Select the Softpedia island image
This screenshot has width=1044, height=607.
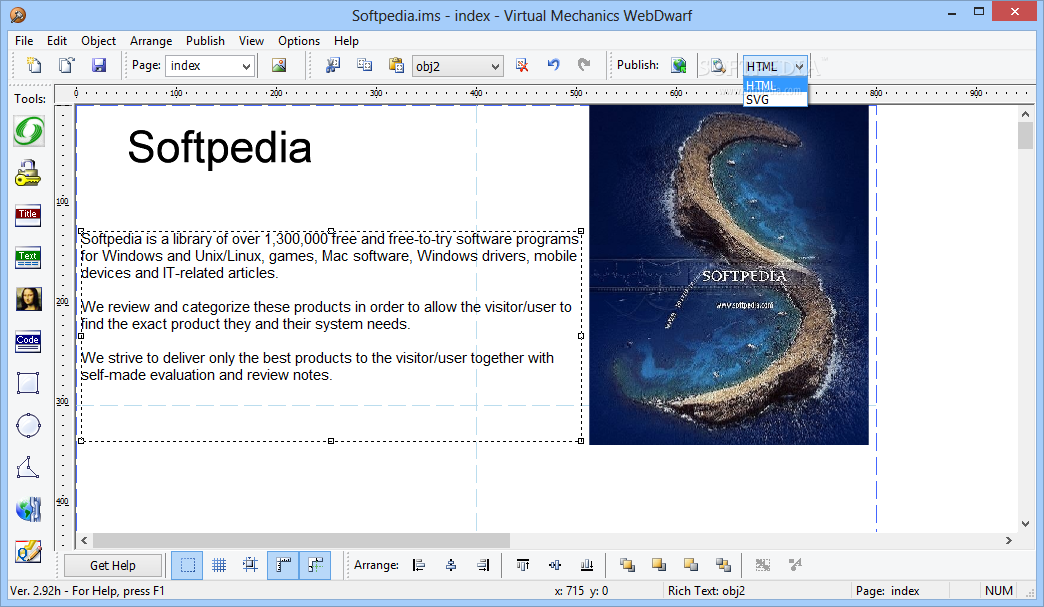(x=729, y=275)
